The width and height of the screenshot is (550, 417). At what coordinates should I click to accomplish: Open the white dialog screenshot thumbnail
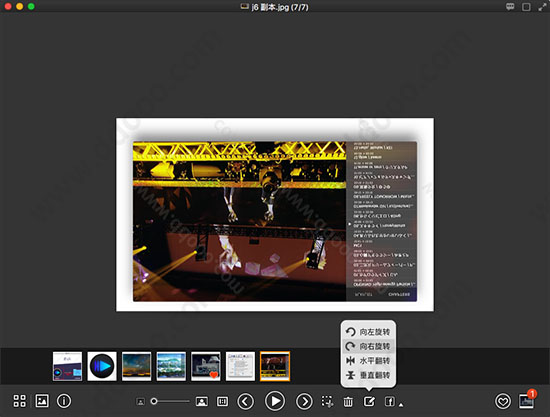(240, 366)
